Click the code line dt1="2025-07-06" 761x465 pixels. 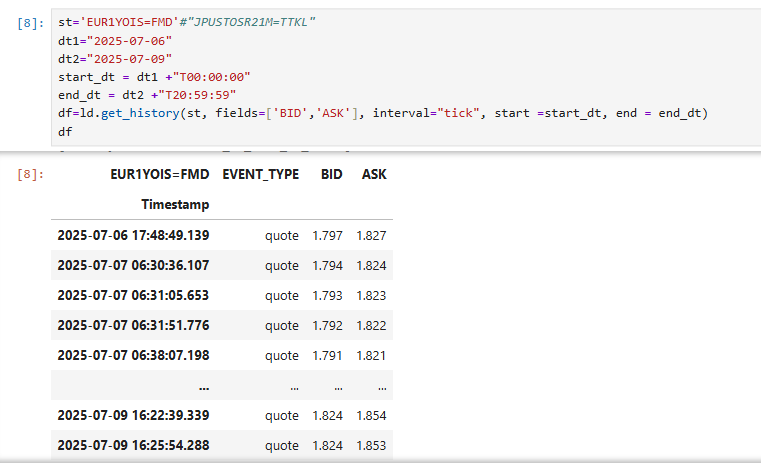[x=115, y=41]
